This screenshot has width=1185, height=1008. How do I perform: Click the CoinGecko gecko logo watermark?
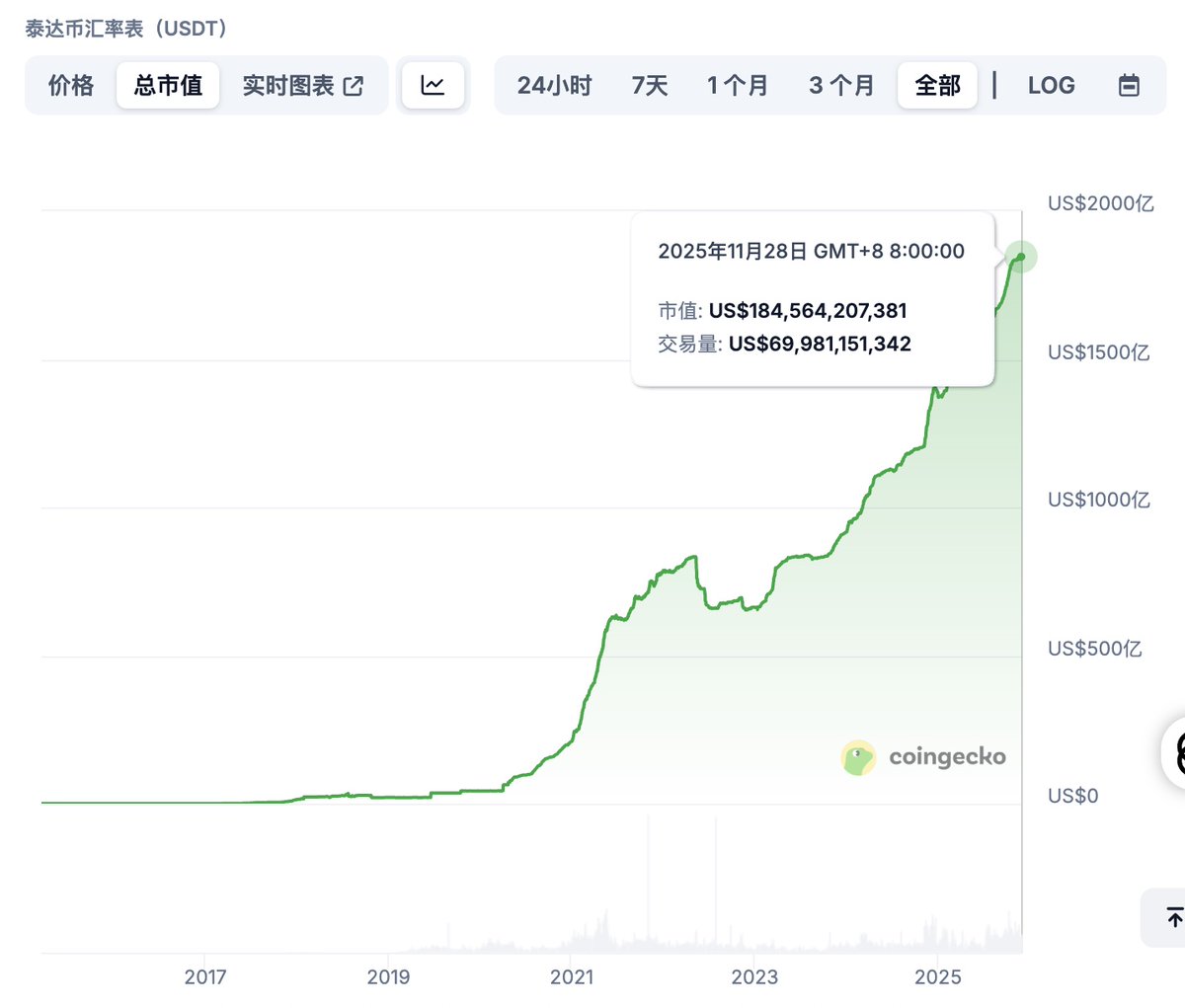pyautogui.click(x=858, y=757)
